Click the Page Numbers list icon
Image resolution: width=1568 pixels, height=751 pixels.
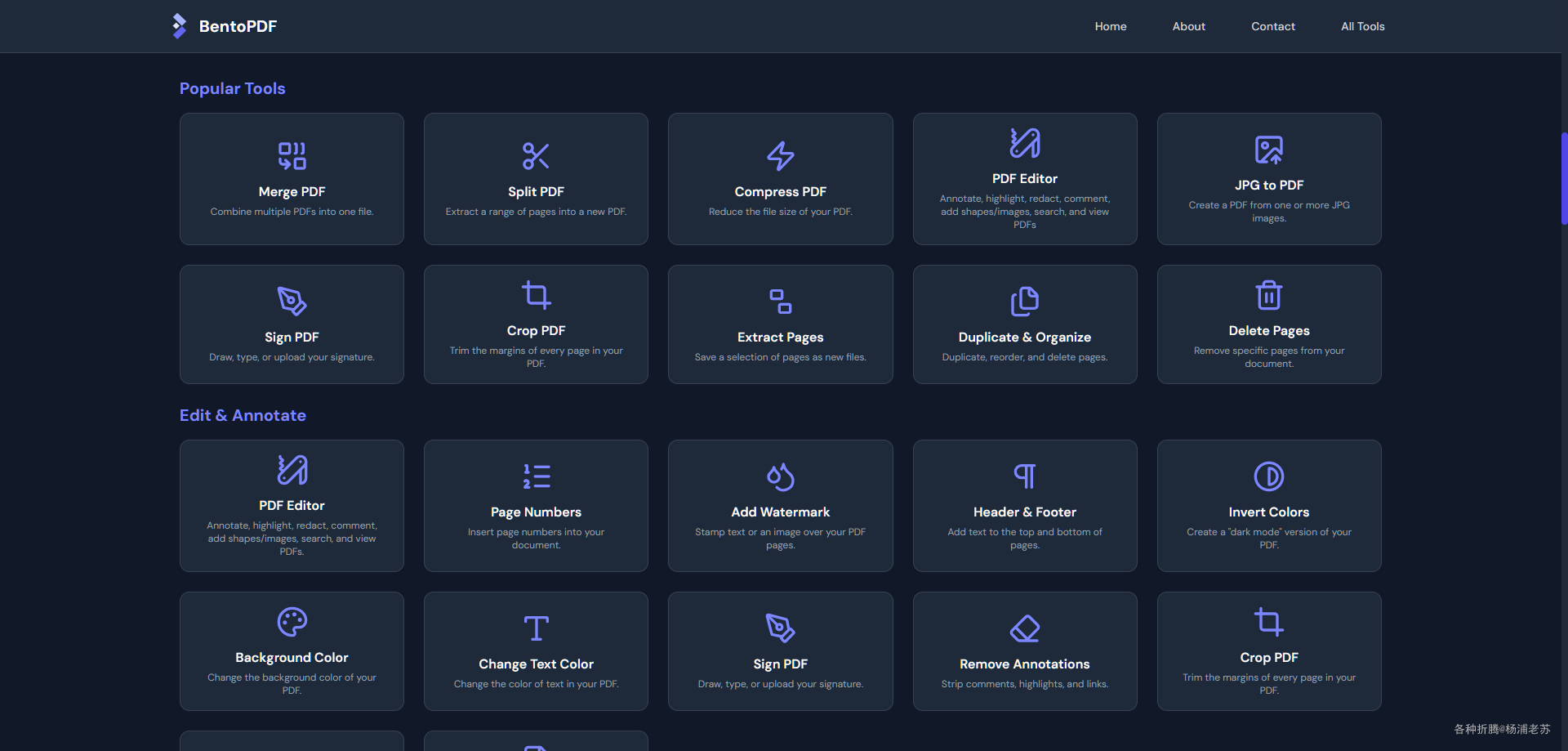pos(536,476)
